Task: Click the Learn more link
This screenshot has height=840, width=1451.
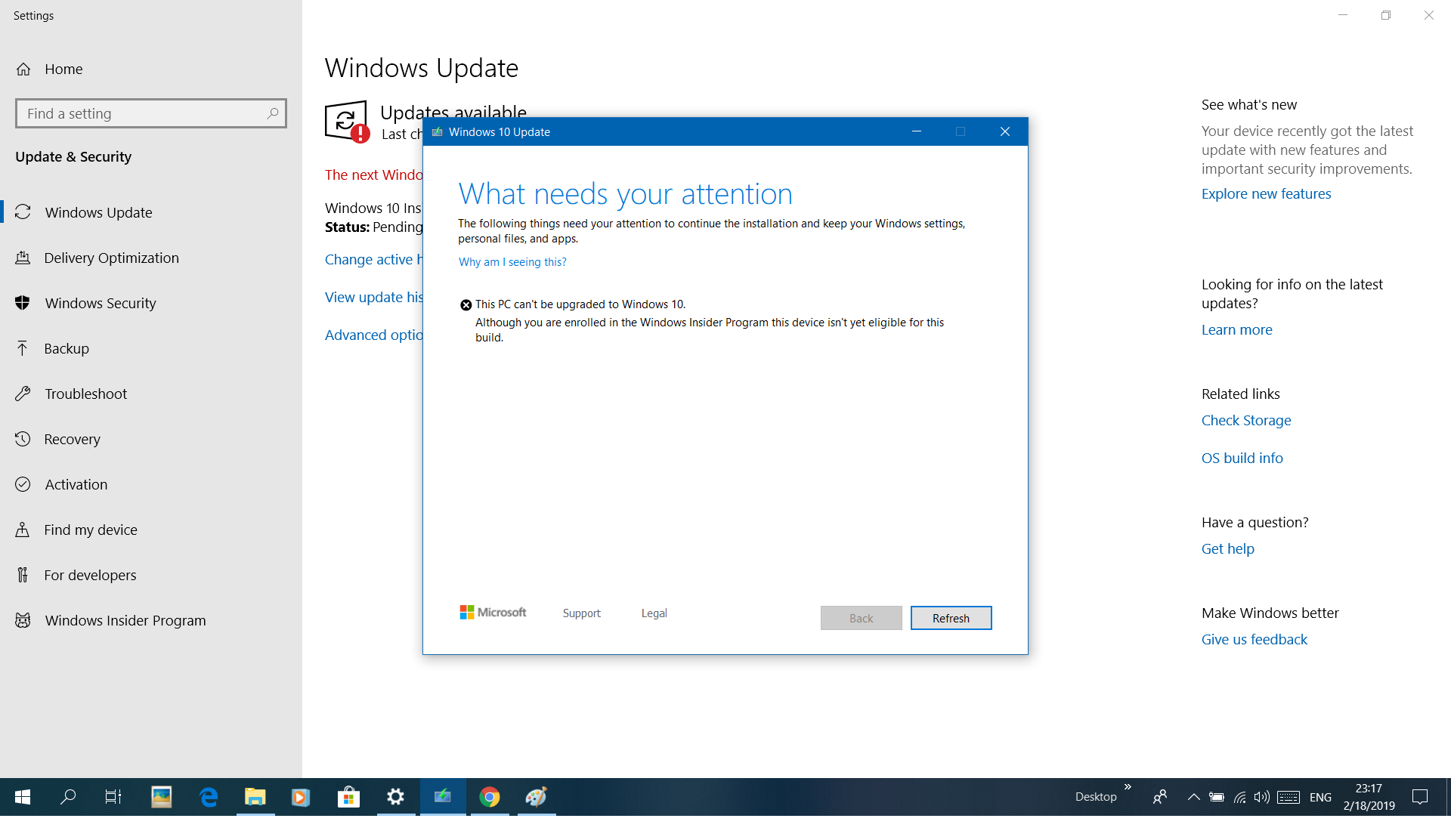Action: 1236,330
